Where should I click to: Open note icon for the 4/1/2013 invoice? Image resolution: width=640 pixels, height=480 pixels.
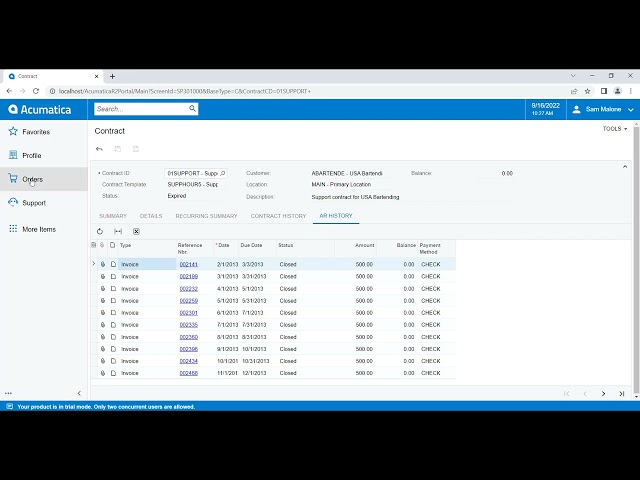pyautogui.click(x=113, y=289)
